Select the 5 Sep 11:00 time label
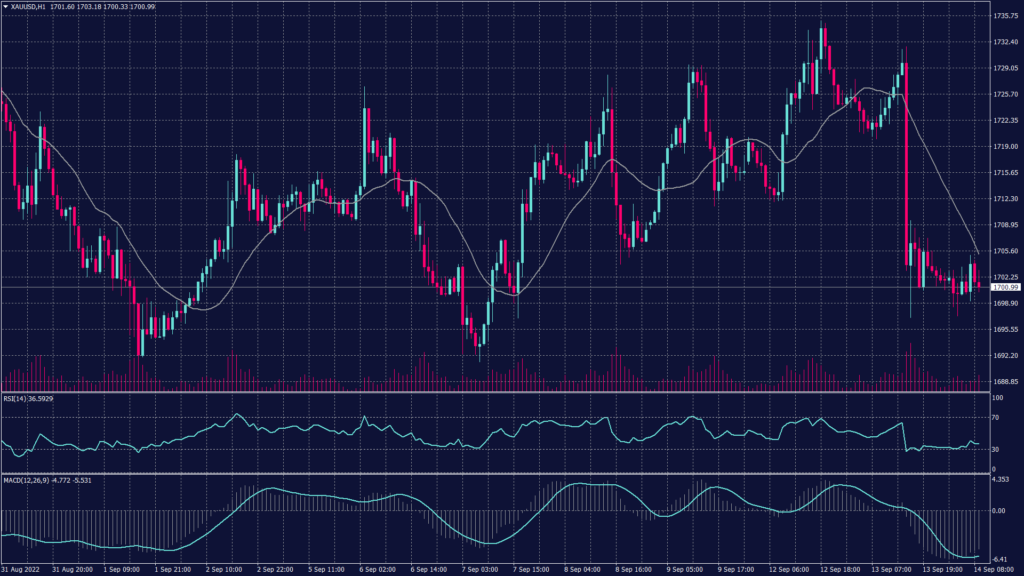Image resolution: width=1024 pixels, height=576 pixels. [x=329, y=569]
